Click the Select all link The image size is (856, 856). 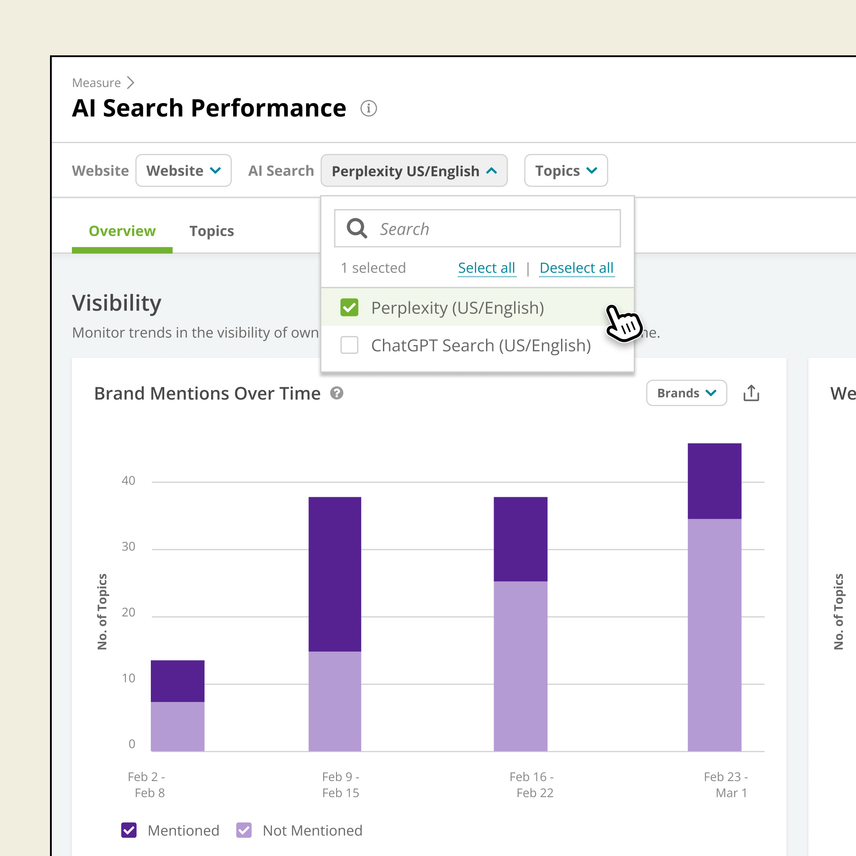click(x=486, y=267)
